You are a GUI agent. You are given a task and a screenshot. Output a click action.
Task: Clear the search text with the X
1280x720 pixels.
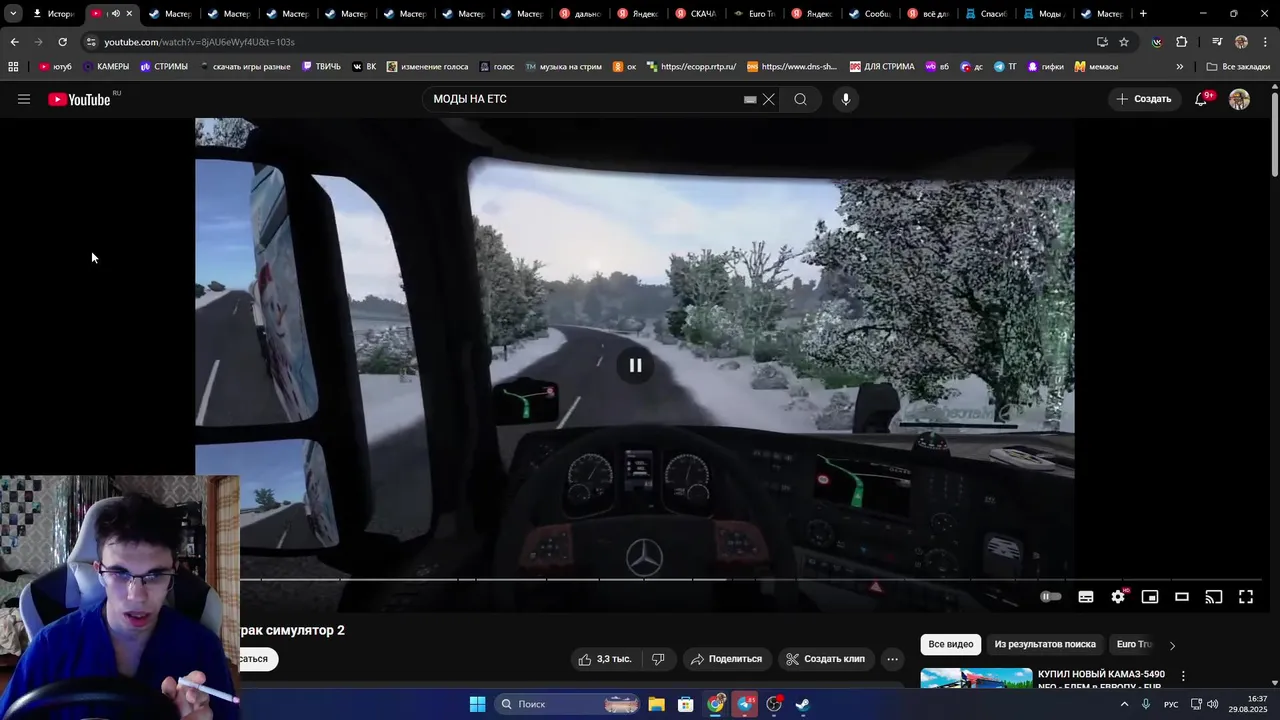point(769,99)
